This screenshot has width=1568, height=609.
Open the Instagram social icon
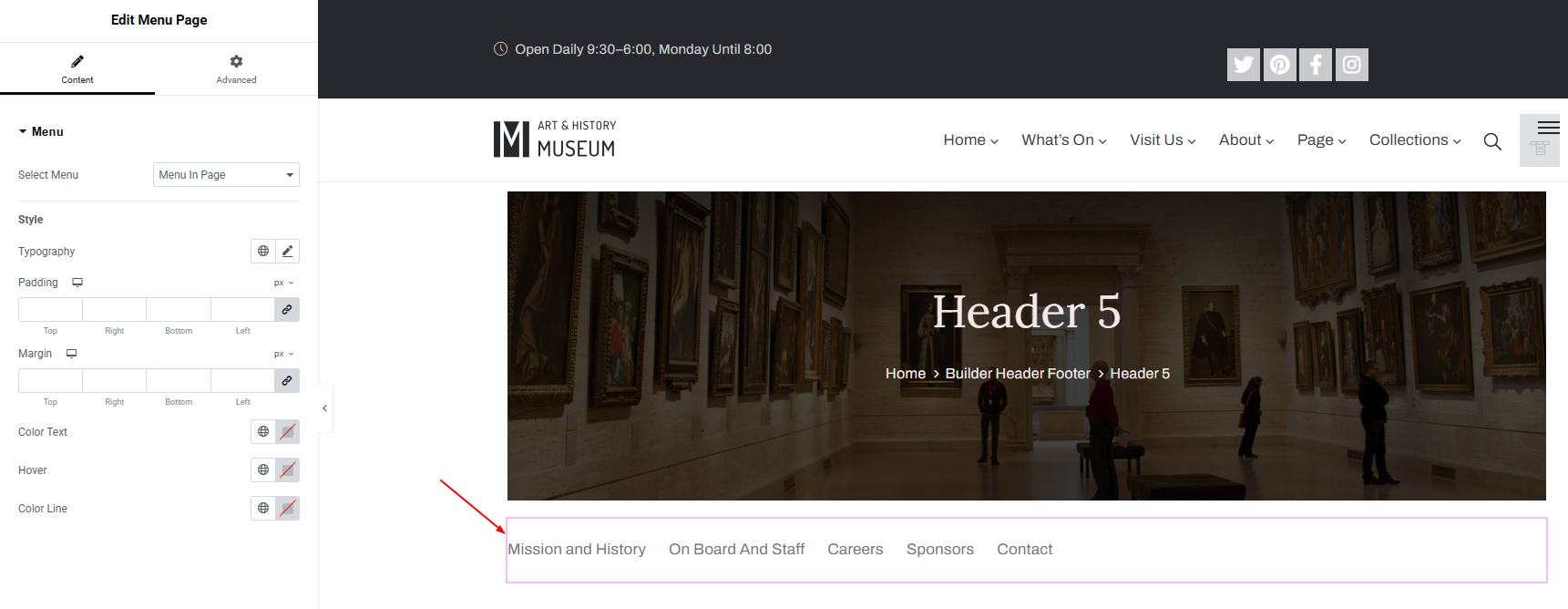coord(1352,65)
